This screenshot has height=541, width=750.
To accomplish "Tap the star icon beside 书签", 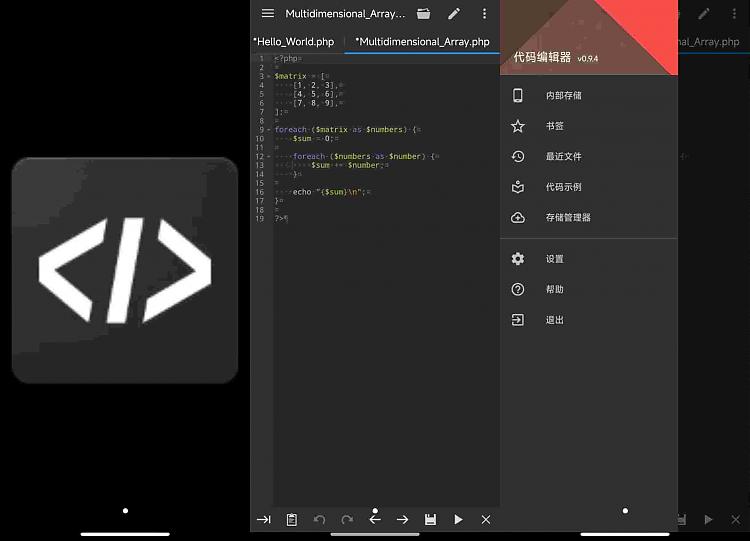I will tap(518, 126).
